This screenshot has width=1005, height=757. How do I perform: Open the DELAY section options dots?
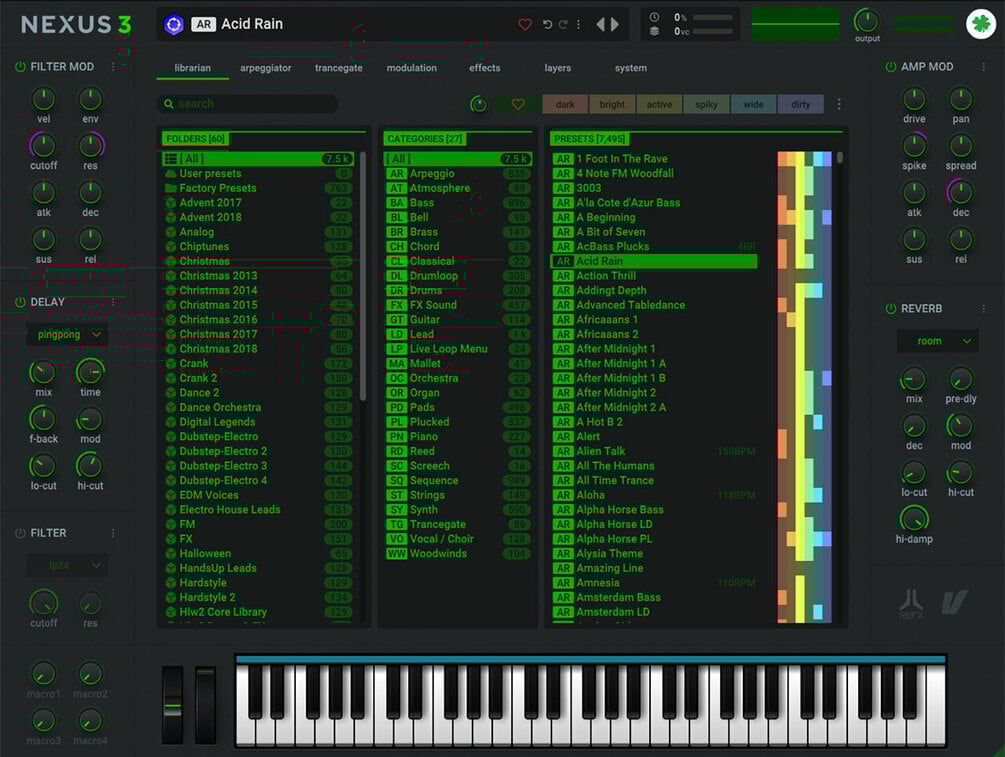pos(113,302)
